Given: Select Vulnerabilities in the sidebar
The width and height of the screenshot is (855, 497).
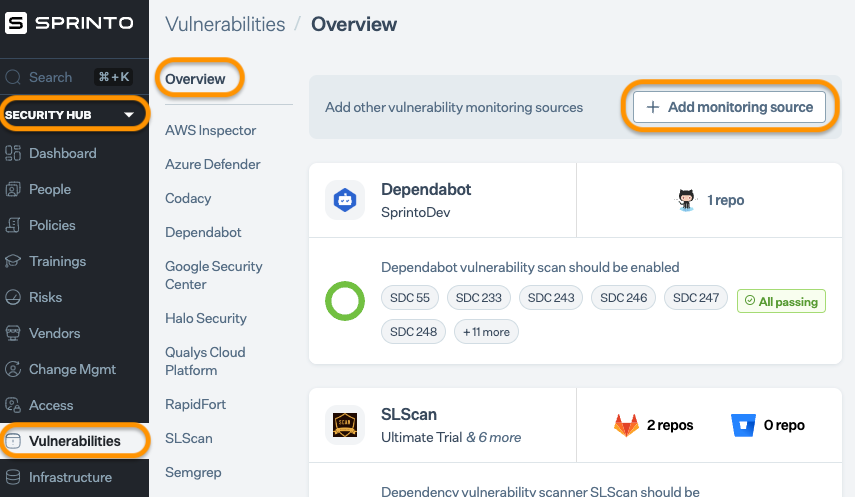Looking at the screenshot, I should (x=75, y=441).
